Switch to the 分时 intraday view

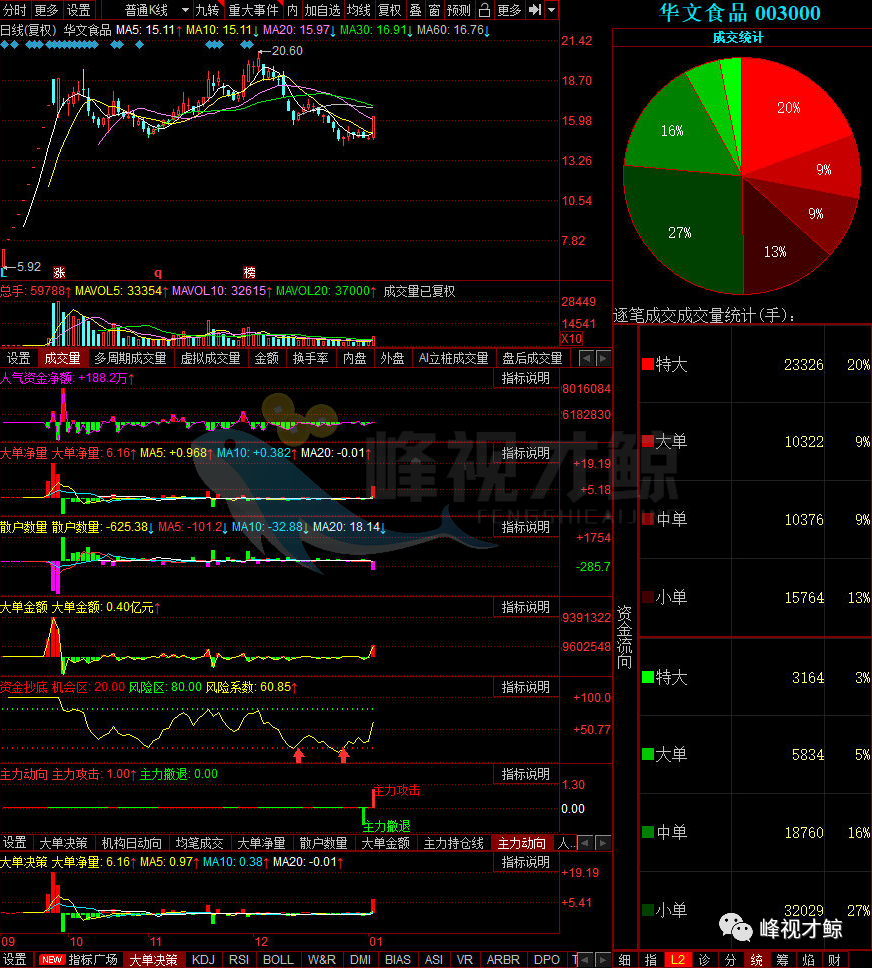[x=15, y=10]
